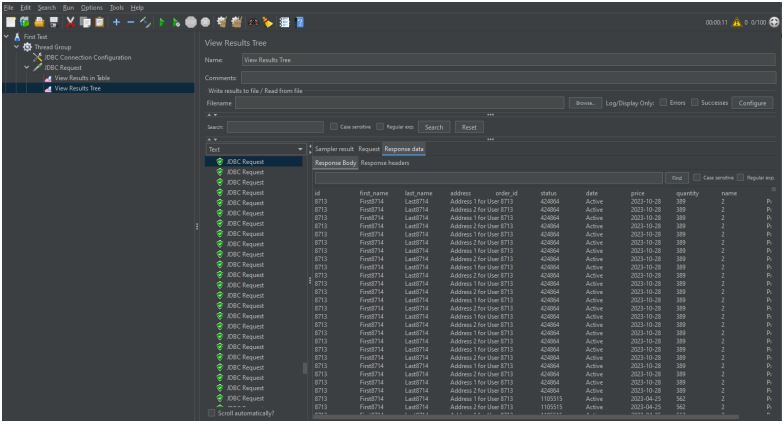Collapse the Thread Group tree node

click(17, 47)
